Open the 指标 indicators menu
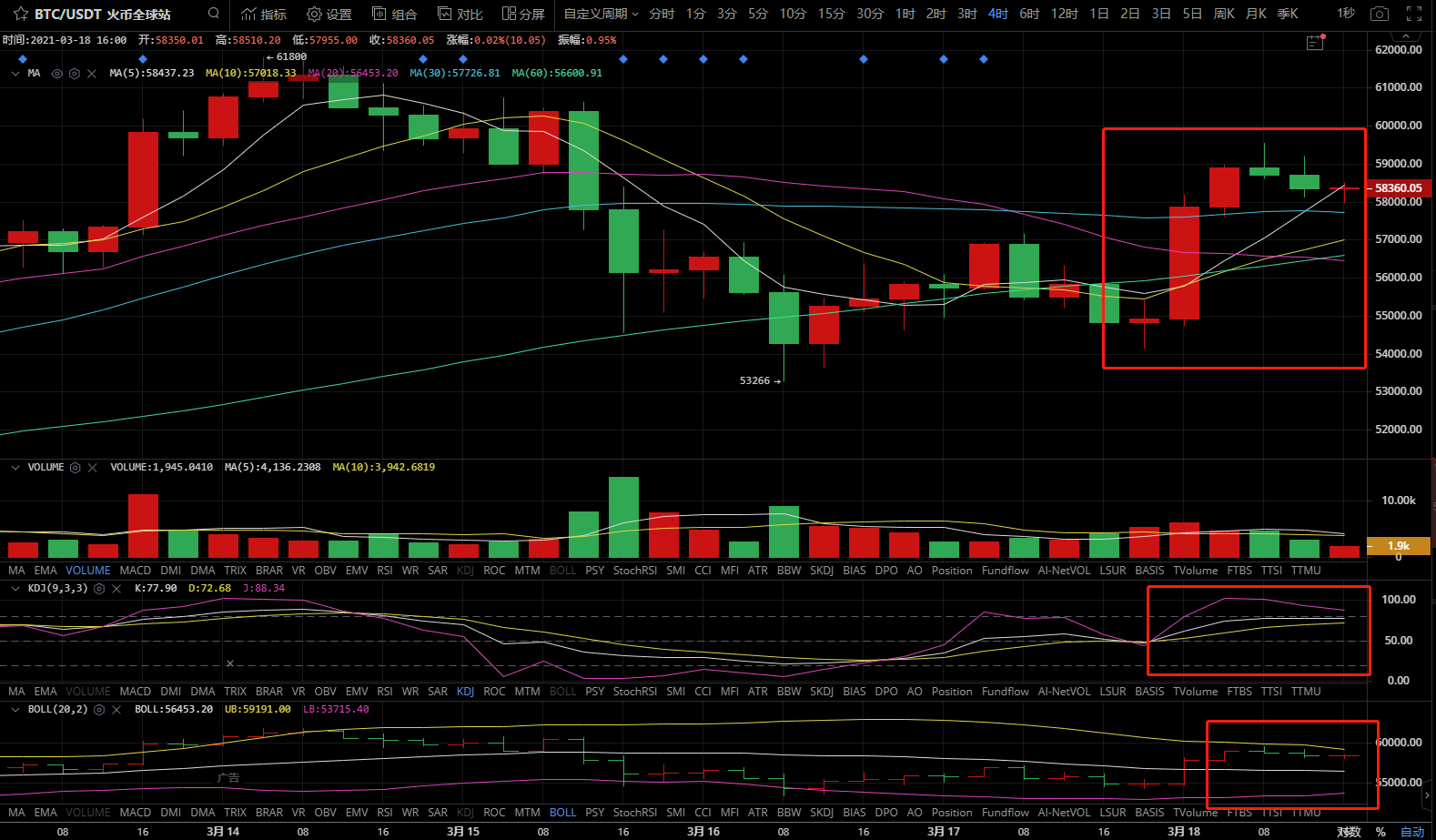This screenshot has height=840, width=1436. [264, 14]
